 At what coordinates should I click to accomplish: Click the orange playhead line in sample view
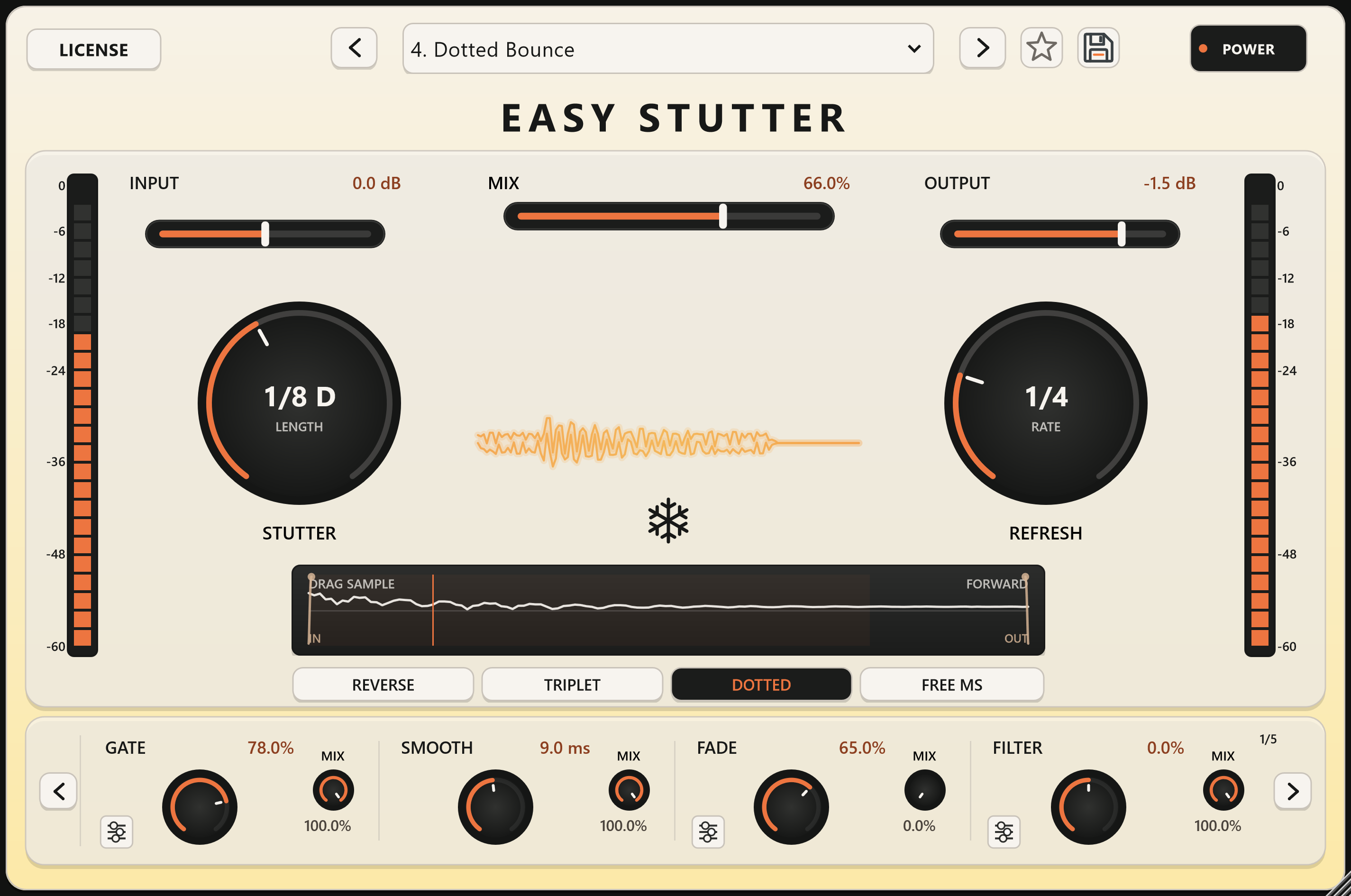[x=433, y=610]
